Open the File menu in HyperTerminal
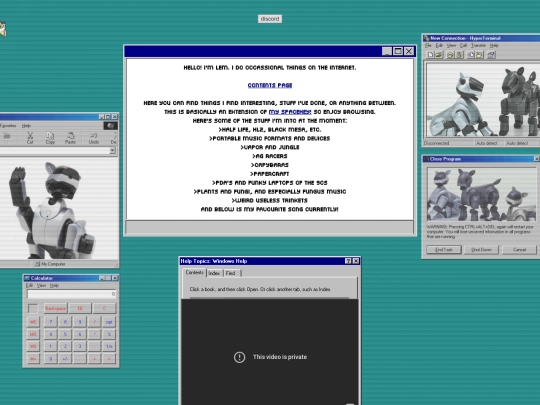The width and height of the screenshot is (540, 405). 428,45
